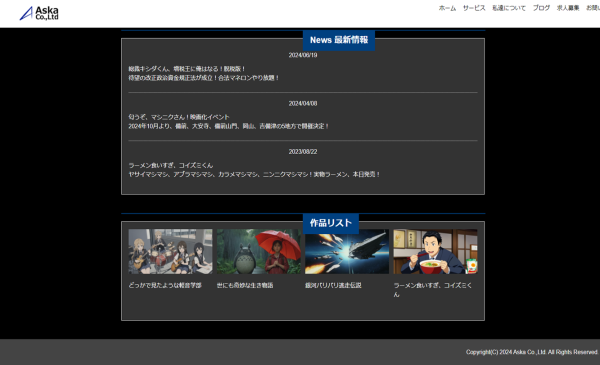
Task: Open the 匂うぞ、マシニクさん news title
Action: pyautogui.click(x=179, y=117)
